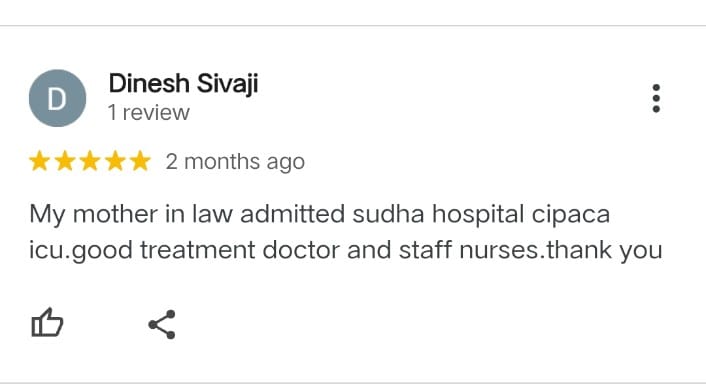Viewport: 706px width, 392px height.
Task: Select the third rating star
Action: [x=90, y=161]
